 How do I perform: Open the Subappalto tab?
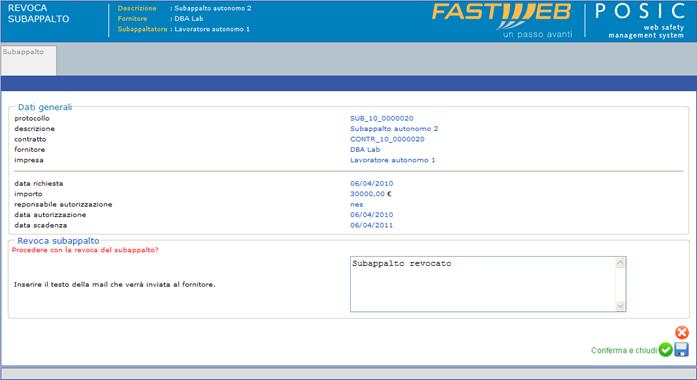[28, 60]
